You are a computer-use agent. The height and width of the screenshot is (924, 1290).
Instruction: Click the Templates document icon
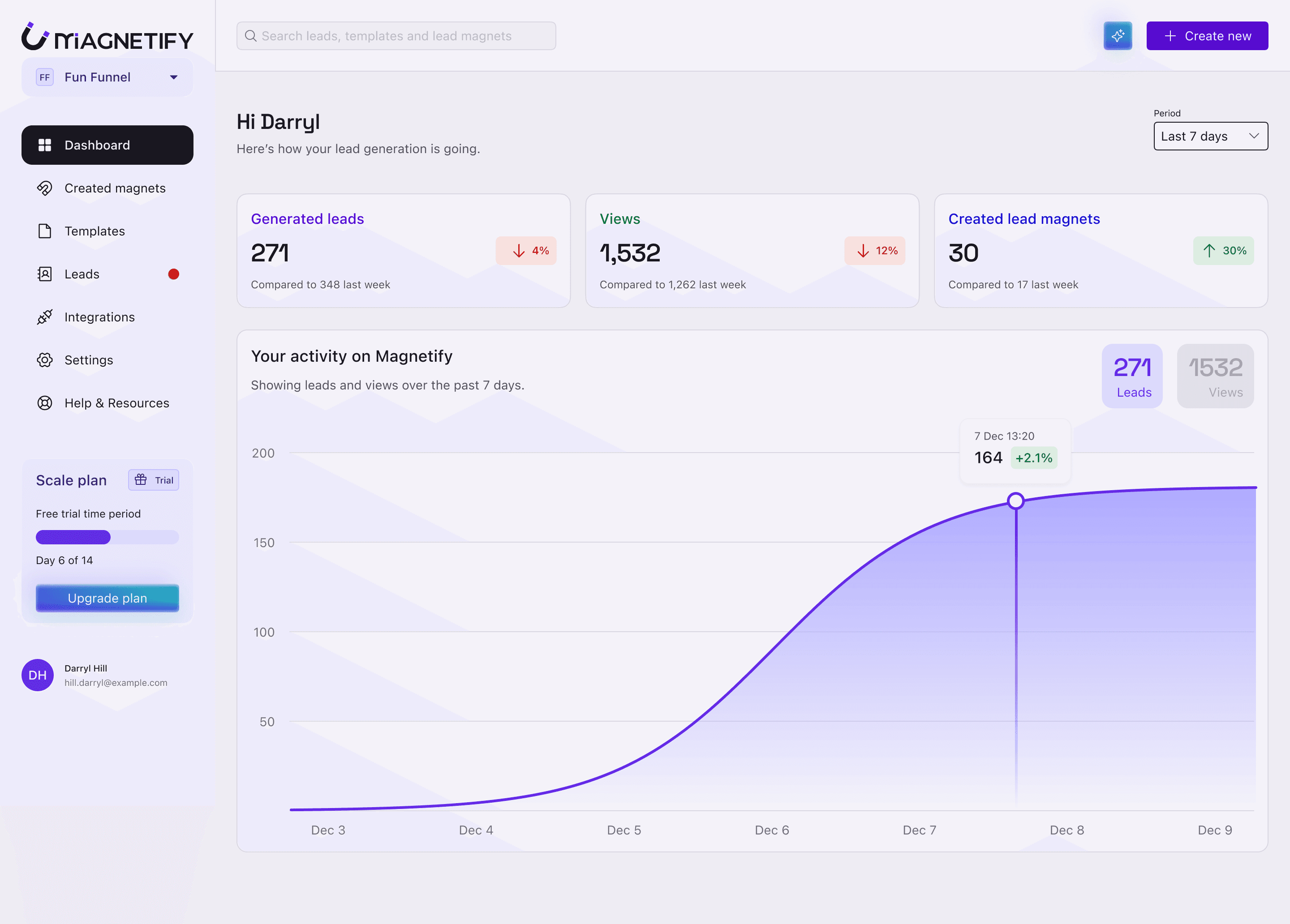point(45,231)
